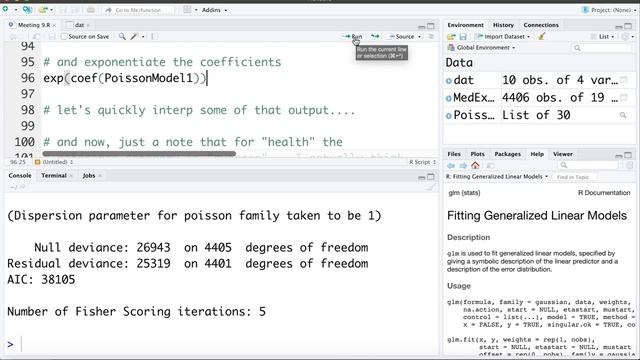Open the code tools wand dropdown arrow

143,37
